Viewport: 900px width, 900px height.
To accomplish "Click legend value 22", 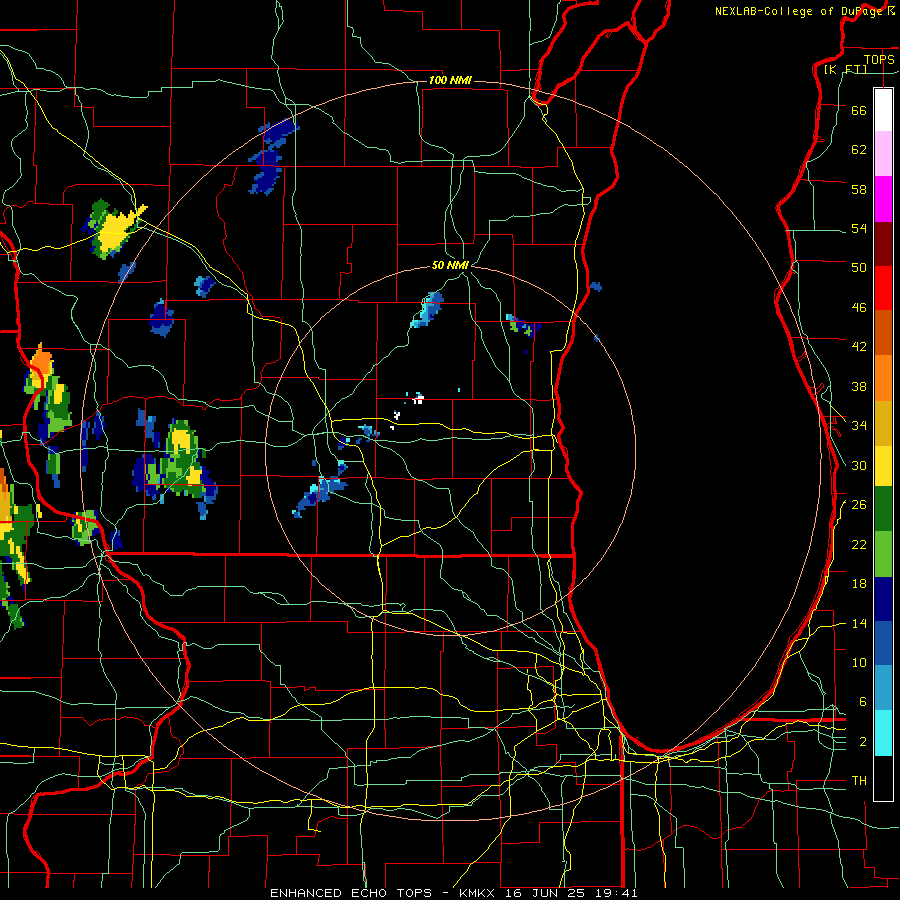I will click(x=859, y=544).
